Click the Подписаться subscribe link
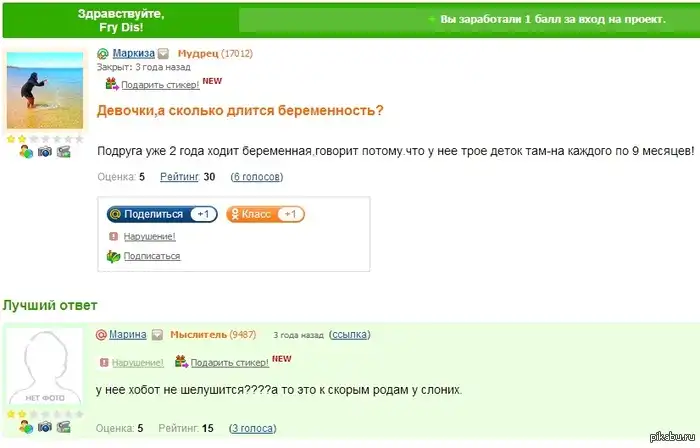This screenshot has height=448, width=700. pyautogui.click(x=151, y=256)
